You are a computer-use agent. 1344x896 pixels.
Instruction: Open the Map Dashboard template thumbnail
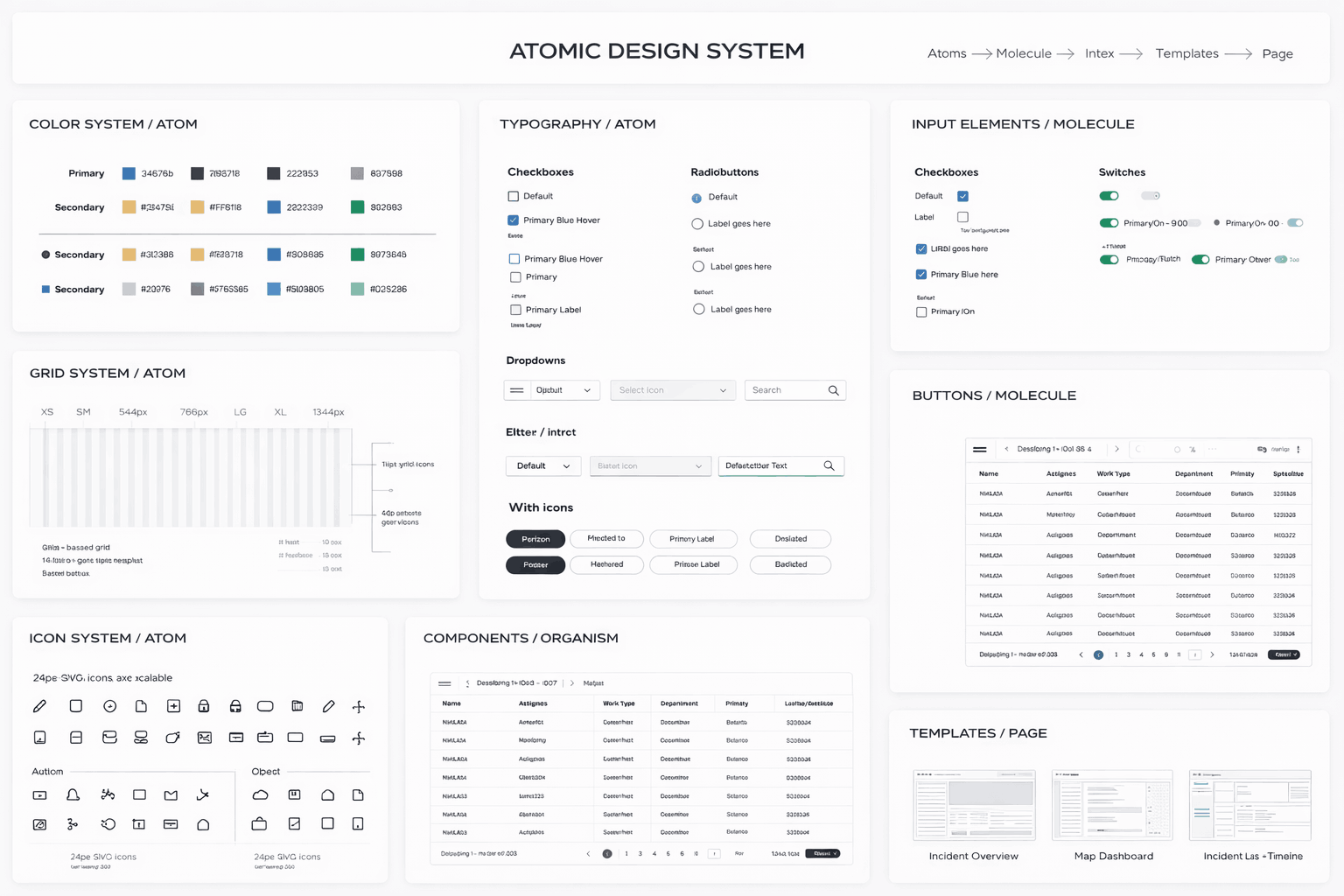[1112, 805]
